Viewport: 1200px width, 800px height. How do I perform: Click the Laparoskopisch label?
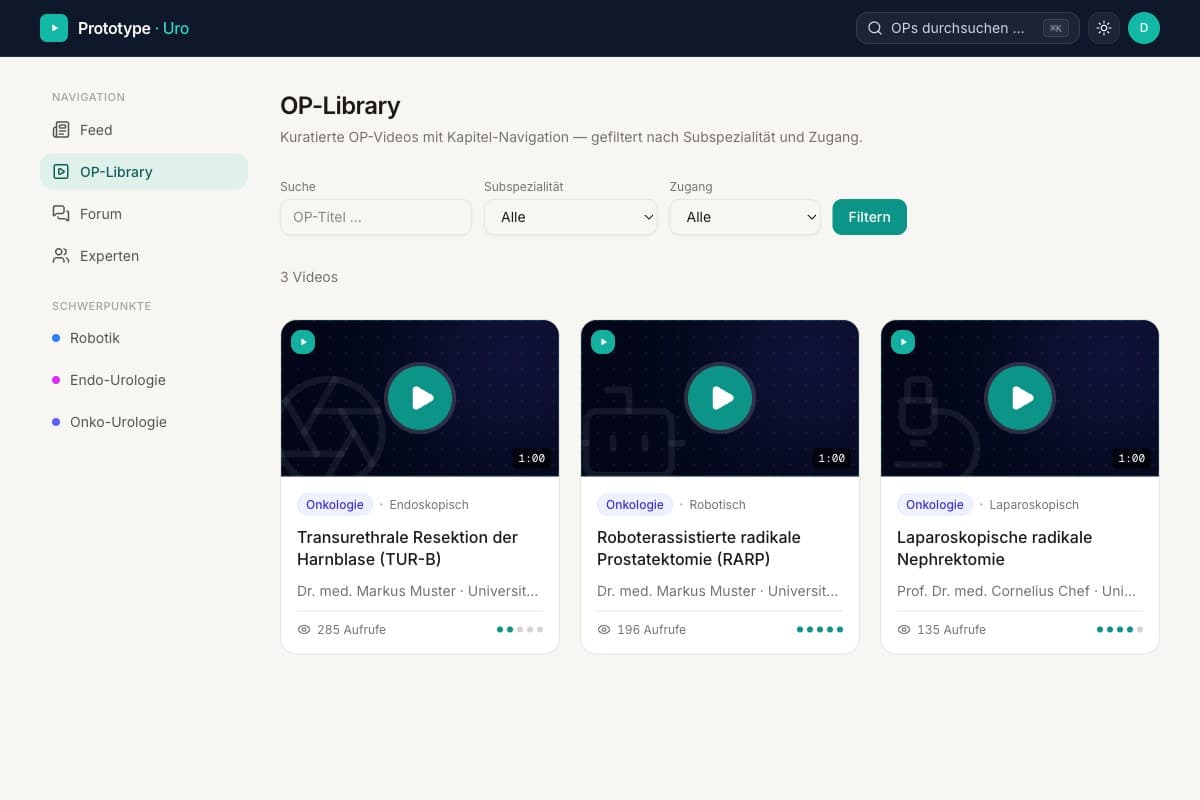tap(1034, 505)
